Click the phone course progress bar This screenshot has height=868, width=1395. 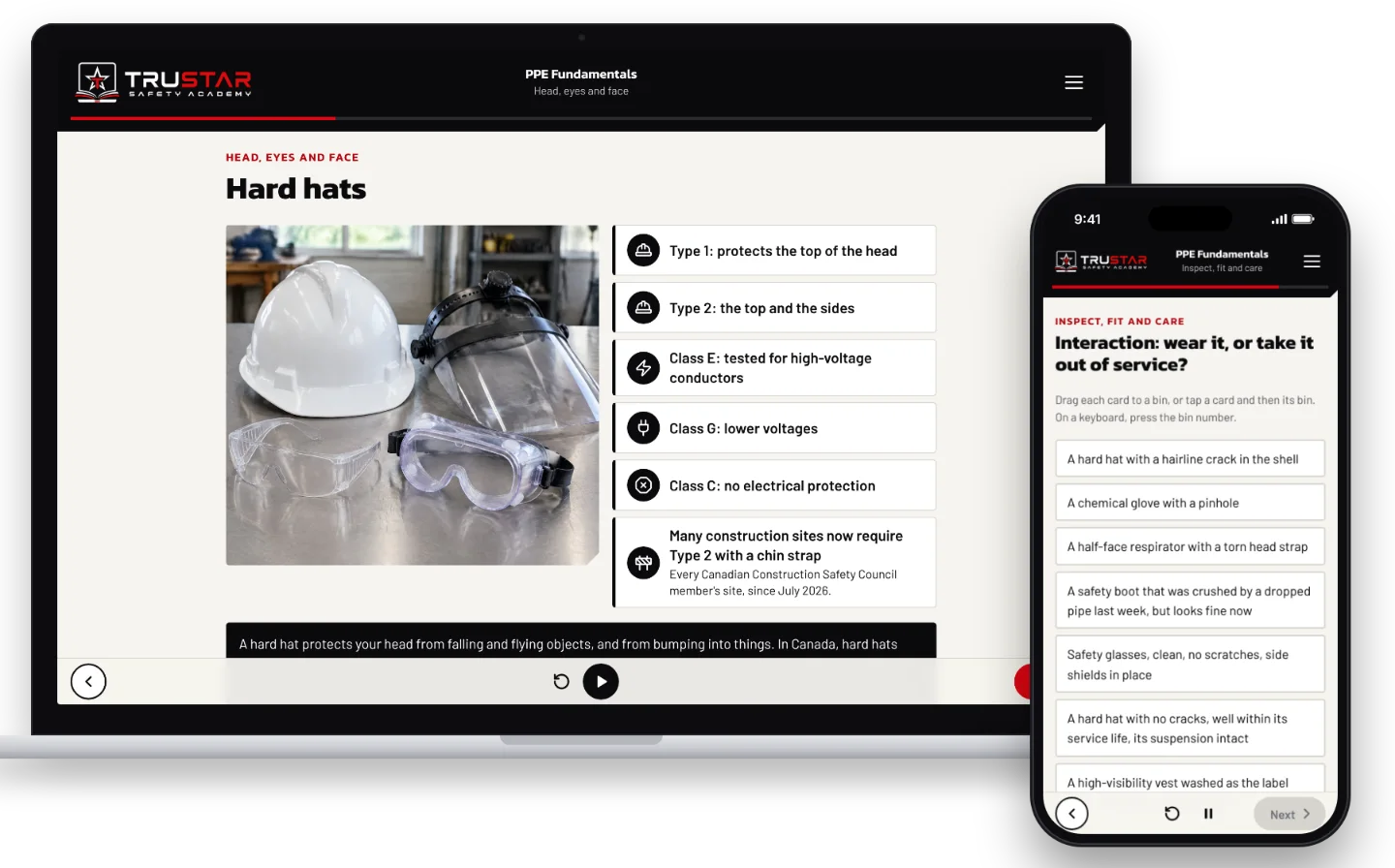(x=1189, y=287)
